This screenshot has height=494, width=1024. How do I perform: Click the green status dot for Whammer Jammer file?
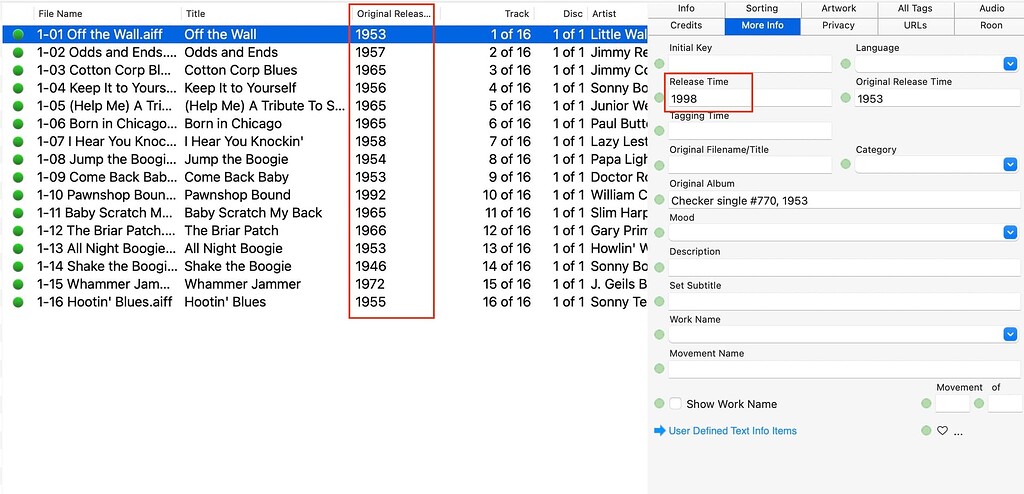(18, 284)
